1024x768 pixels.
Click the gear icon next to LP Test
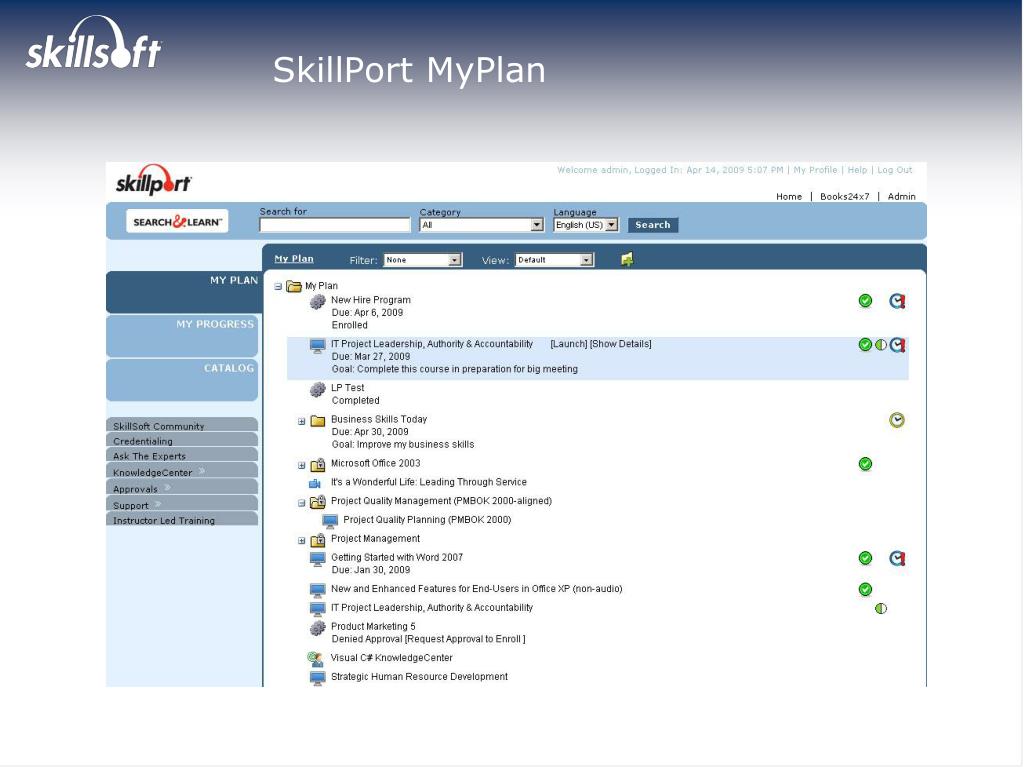tap(317, 389)
